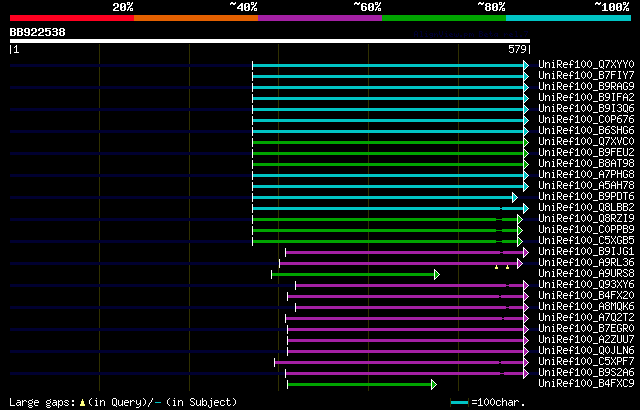The height and width of the screenshot is (410, 640).
Task: Click the green ~80% identity legend segment
Action: [444, 18]
